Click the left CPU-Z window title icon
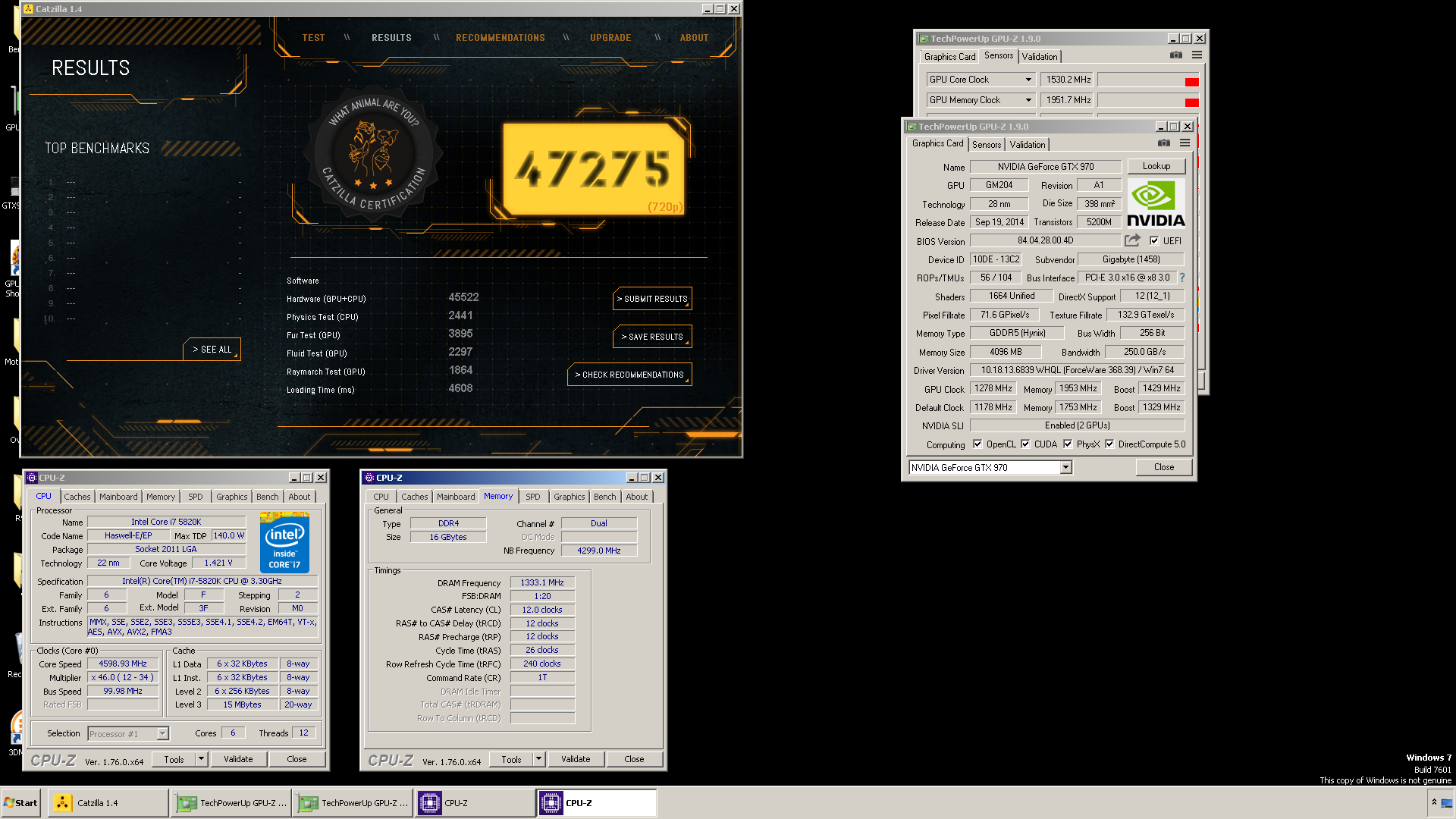 click(x=32, y=478)
